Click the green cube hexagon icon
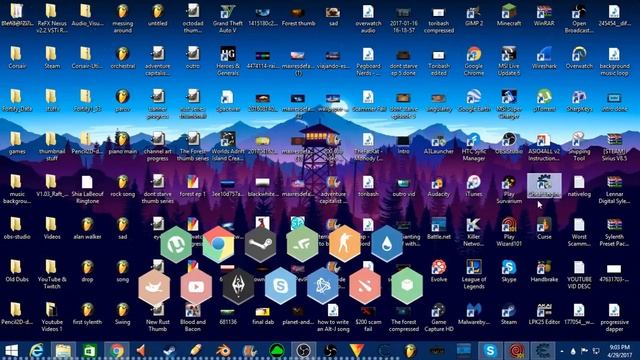The image size is (640, 360). (407, 286)
